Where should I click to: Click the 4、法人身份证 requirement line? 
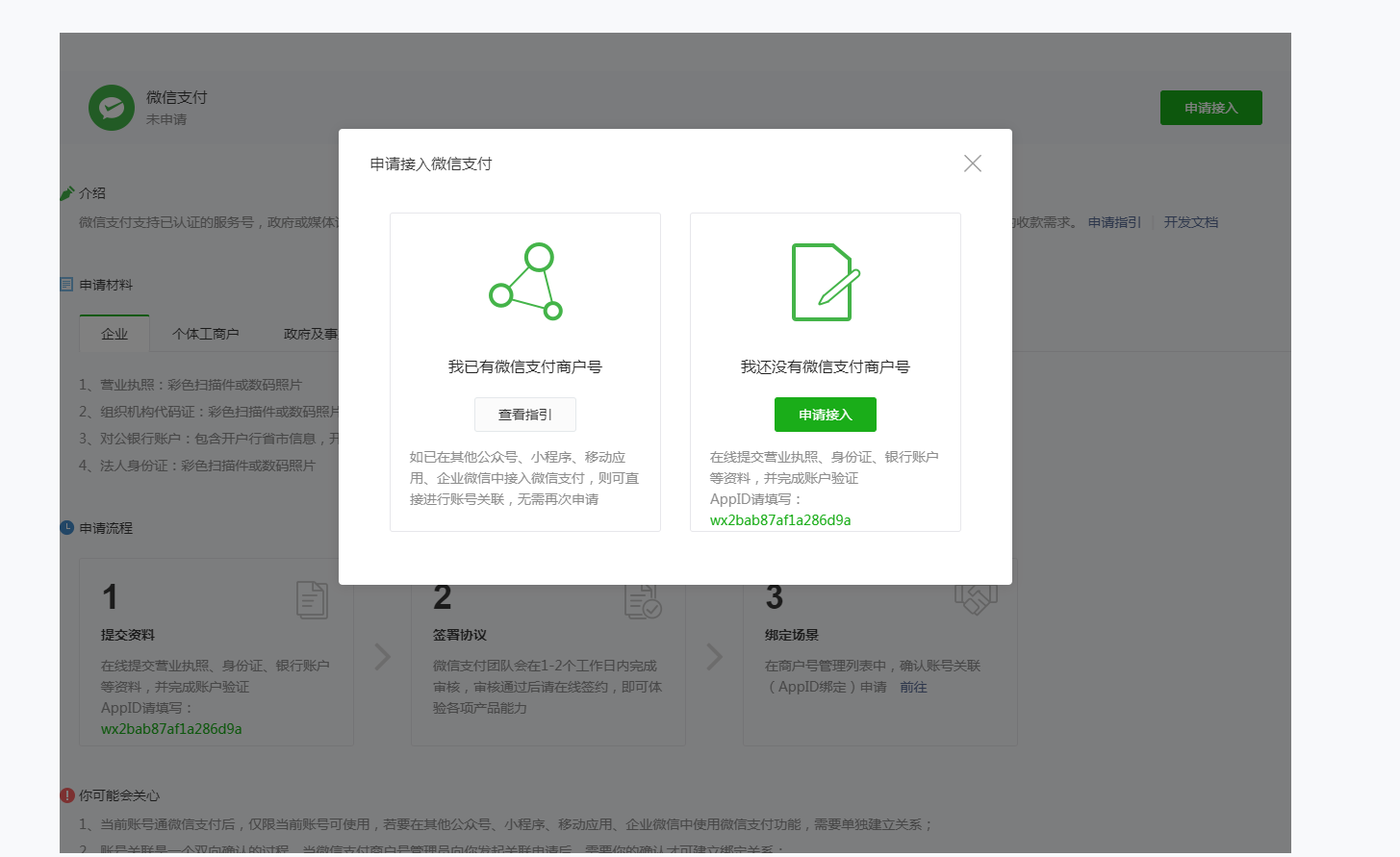(x=197, y=466)
